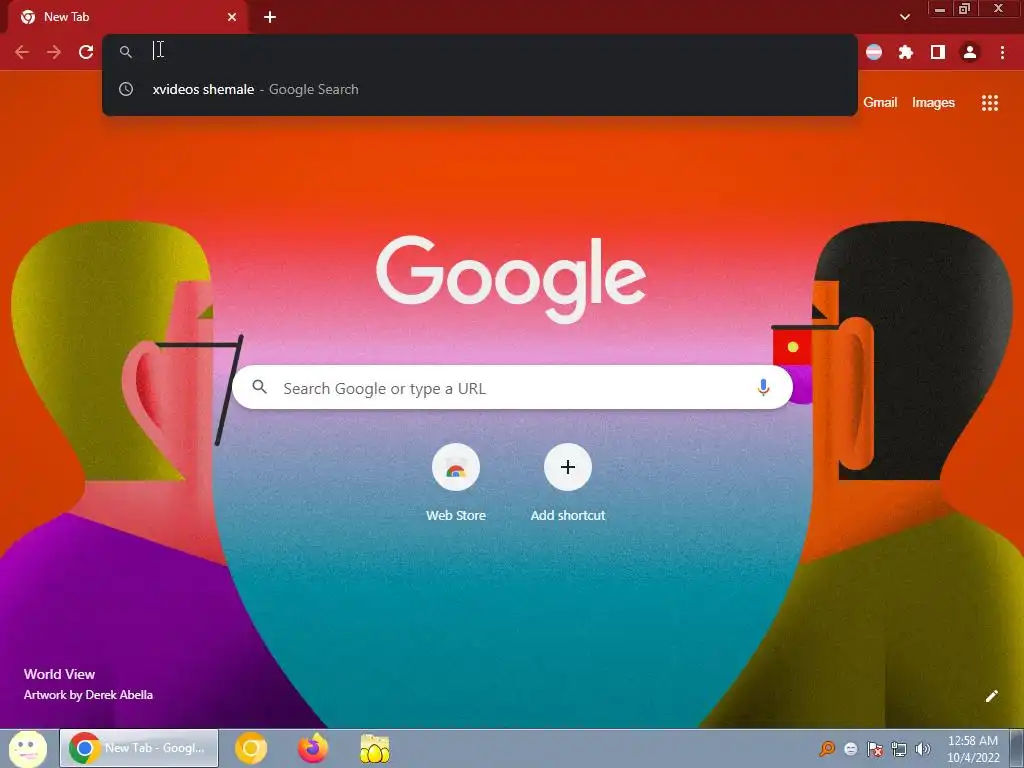1024x768 pixels.
Task: Click the flag with red X tray icon
Action: [x=874, y=749]
